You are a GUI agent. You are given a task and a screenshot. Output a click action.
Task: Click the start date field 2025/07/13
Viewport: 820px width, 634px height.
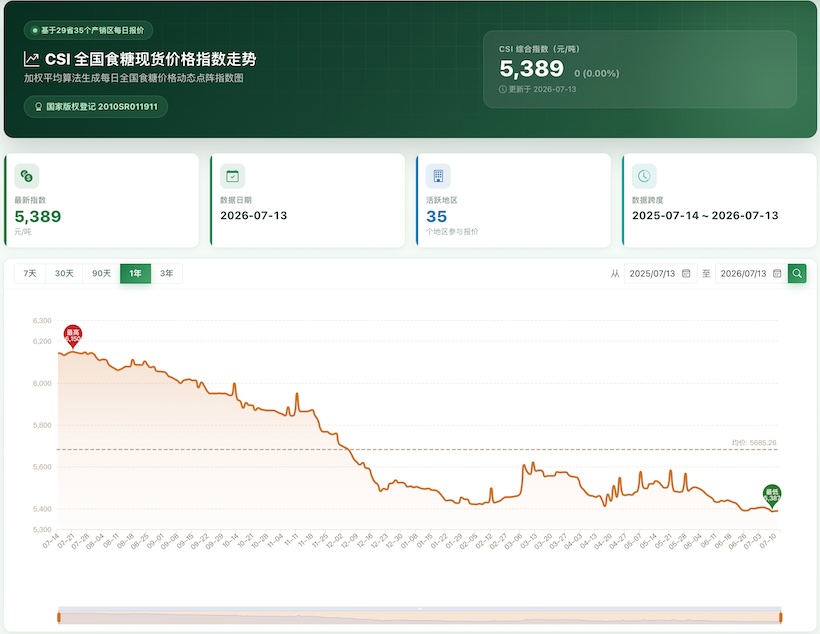pyautogui.click(x=660, y=274)
